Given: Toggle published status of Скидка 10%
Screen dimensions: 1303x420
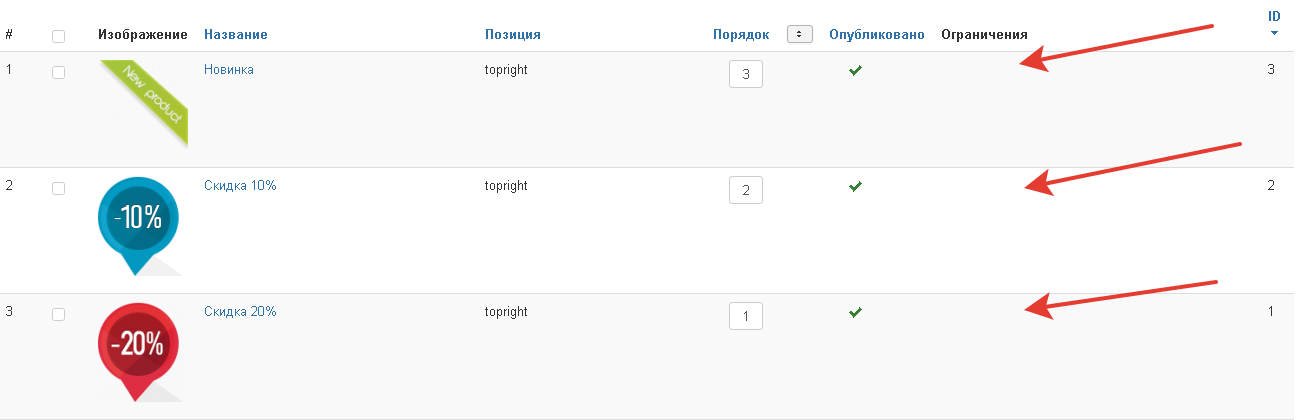Looking at the screenshot, I should click(855, 187).
